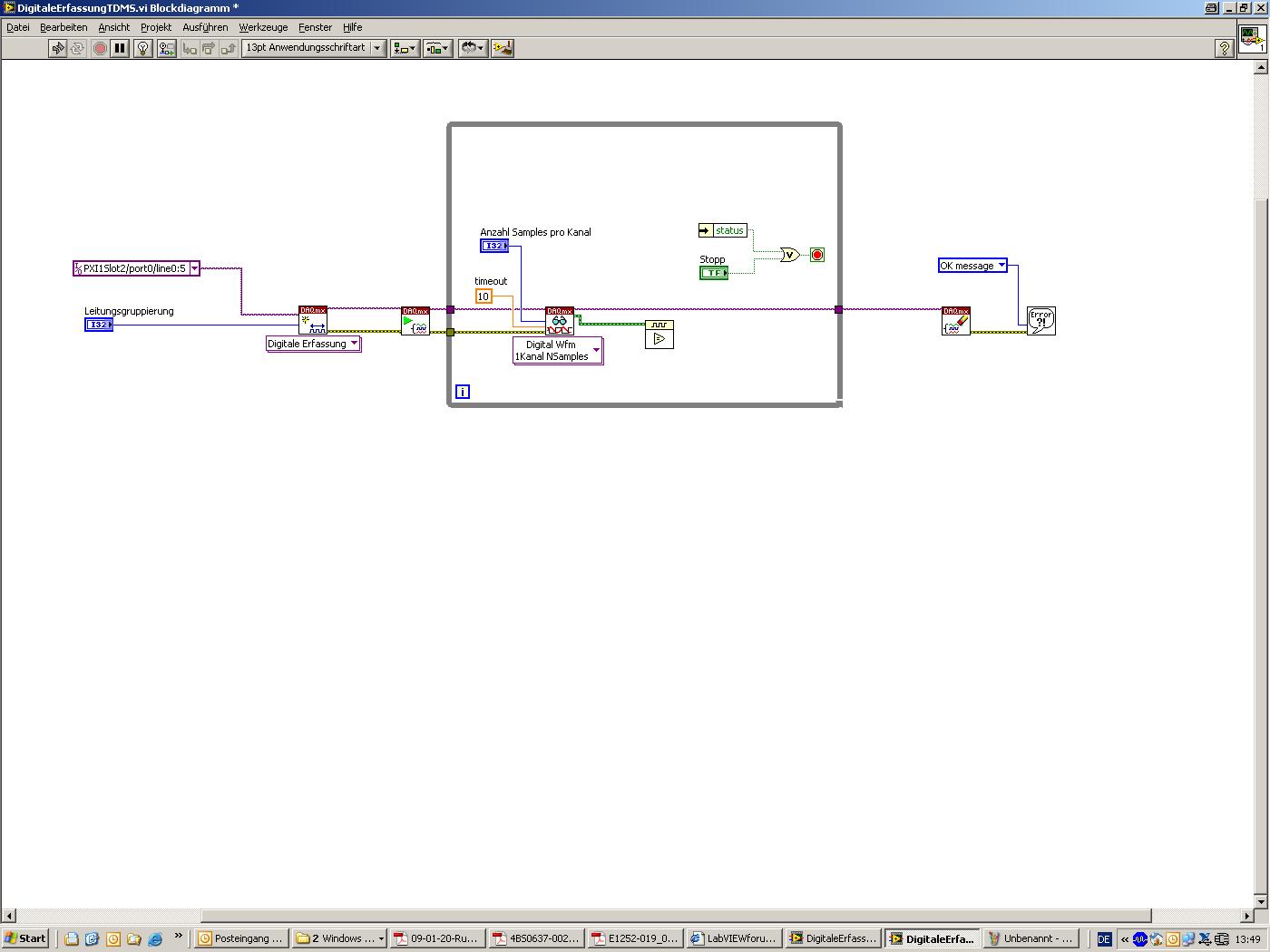
Task: Select the Or logic gate
Action: (790, 256)
